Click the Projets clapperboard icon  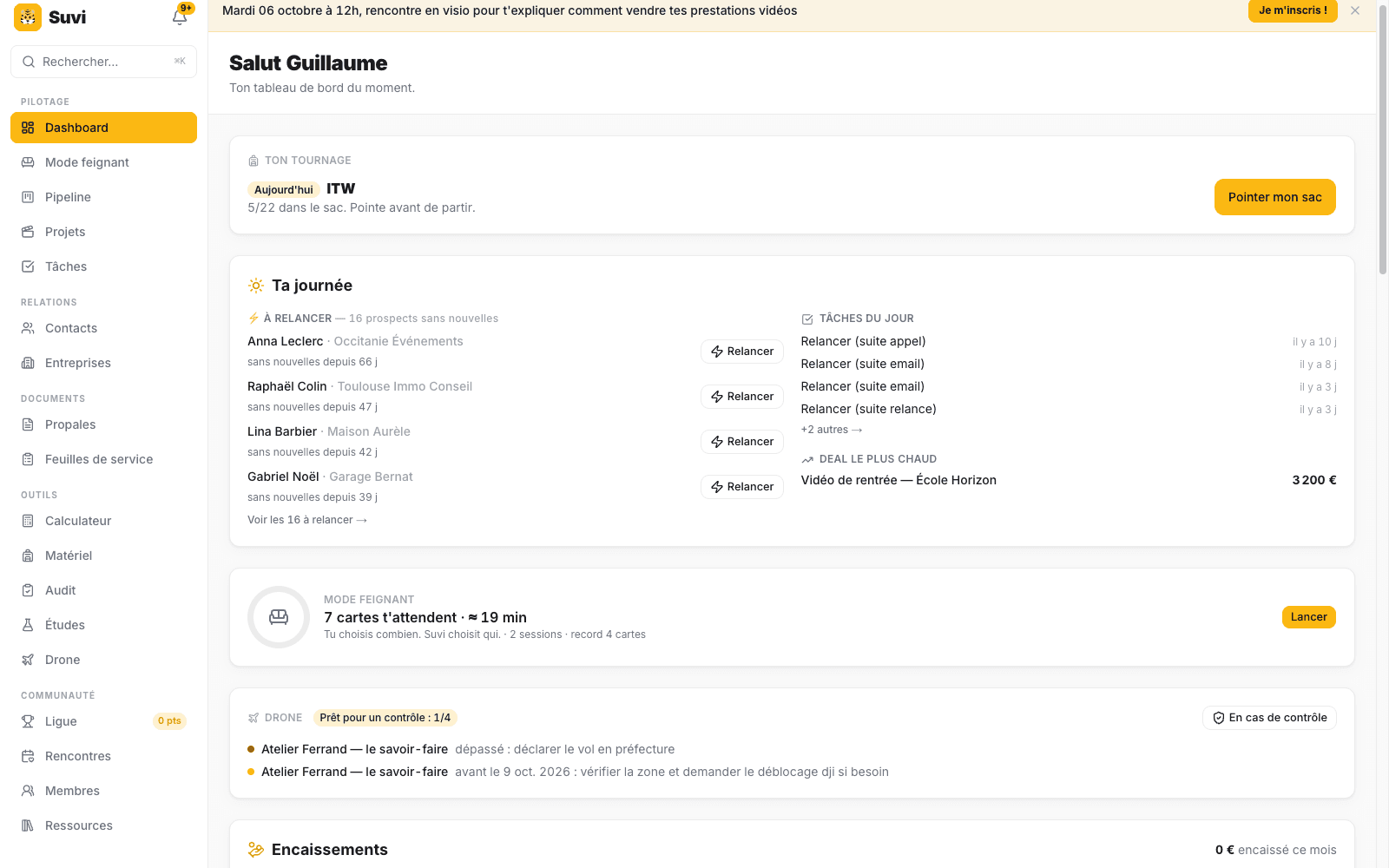coord(28,232)
